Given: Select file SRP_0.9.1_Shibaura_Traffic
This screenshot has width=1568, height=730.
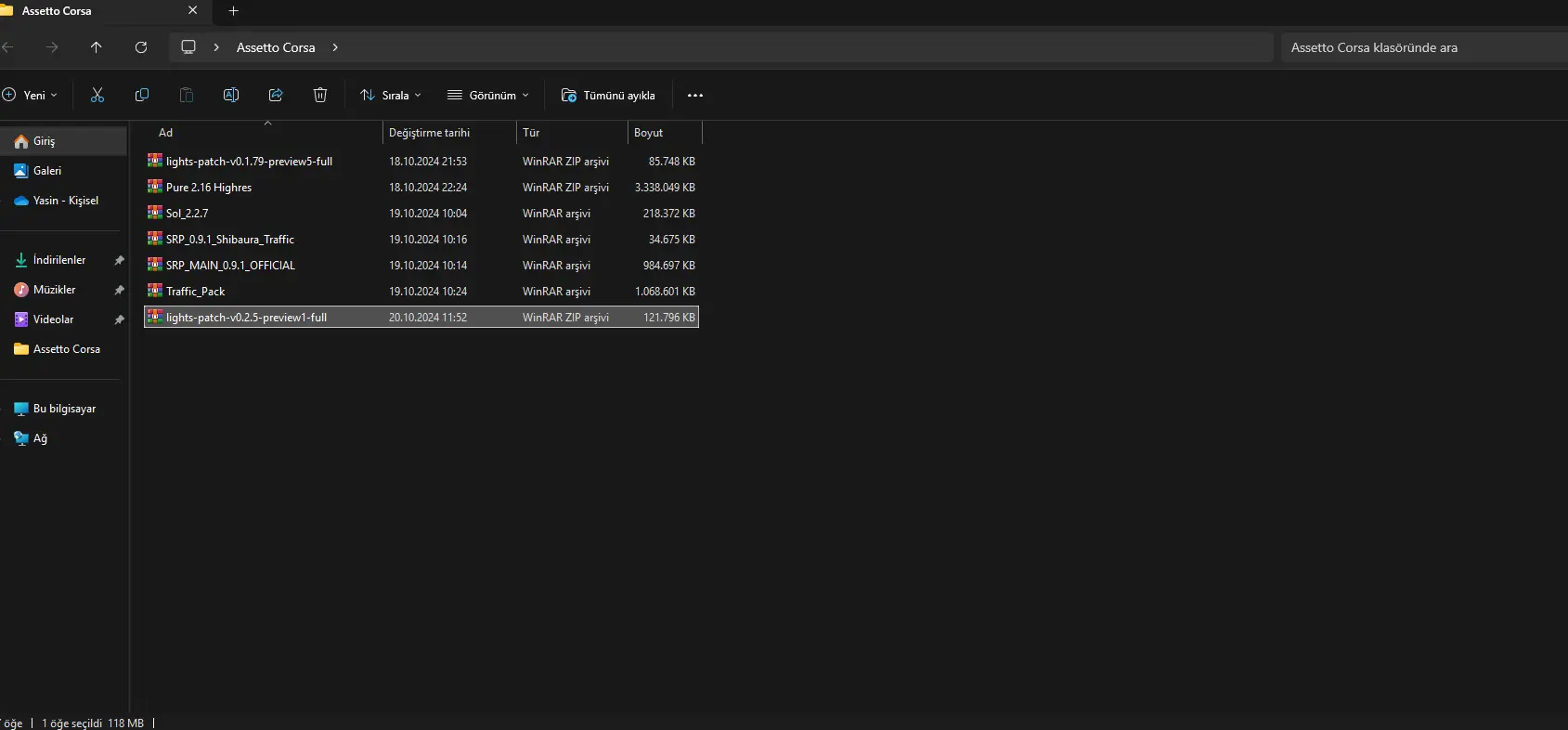Looking at the screenshot, I should pyautogui.click(x=230, y=239).
